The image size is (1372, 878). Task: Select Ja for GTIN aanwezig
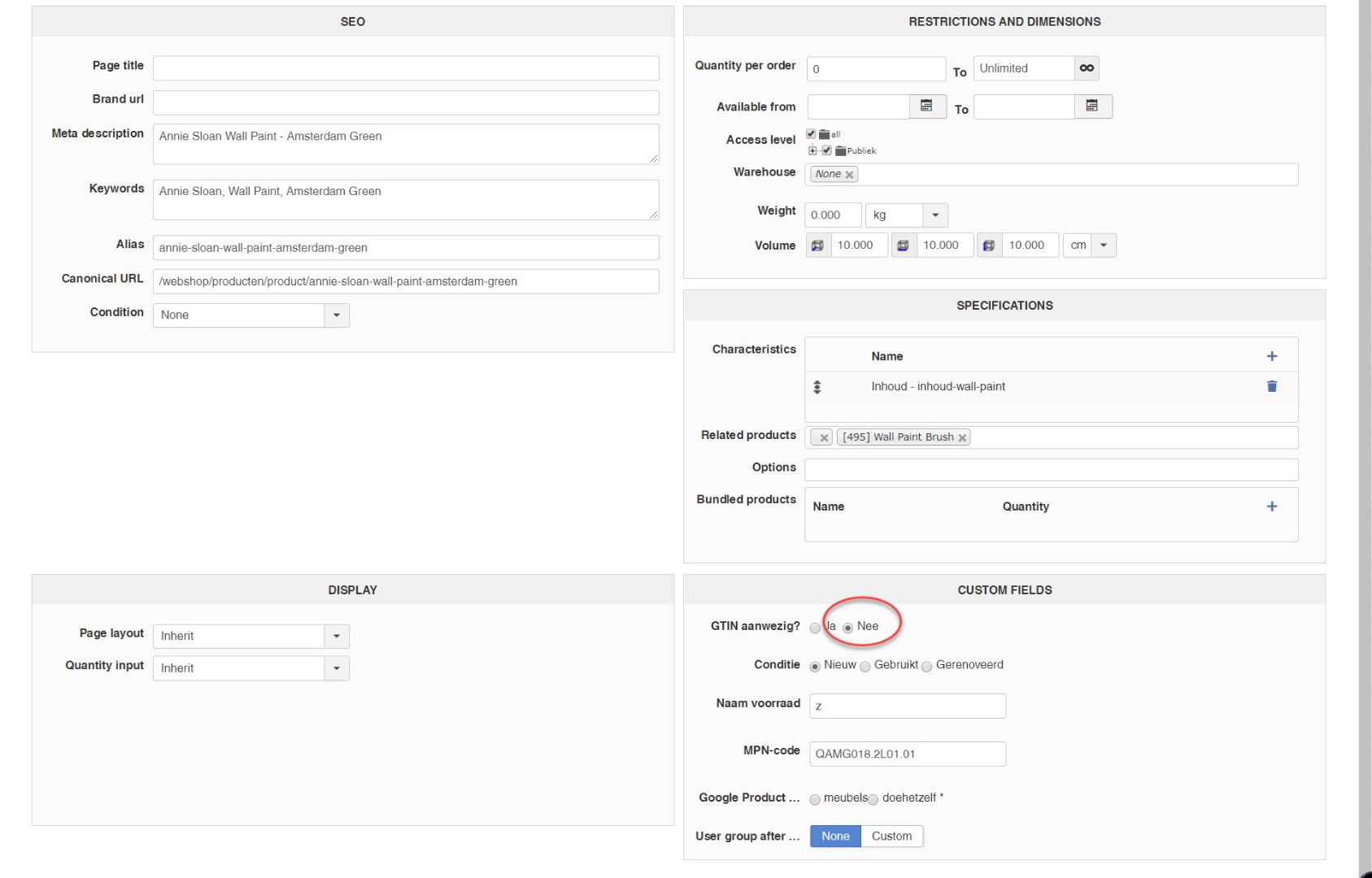[x=815, y=628]
